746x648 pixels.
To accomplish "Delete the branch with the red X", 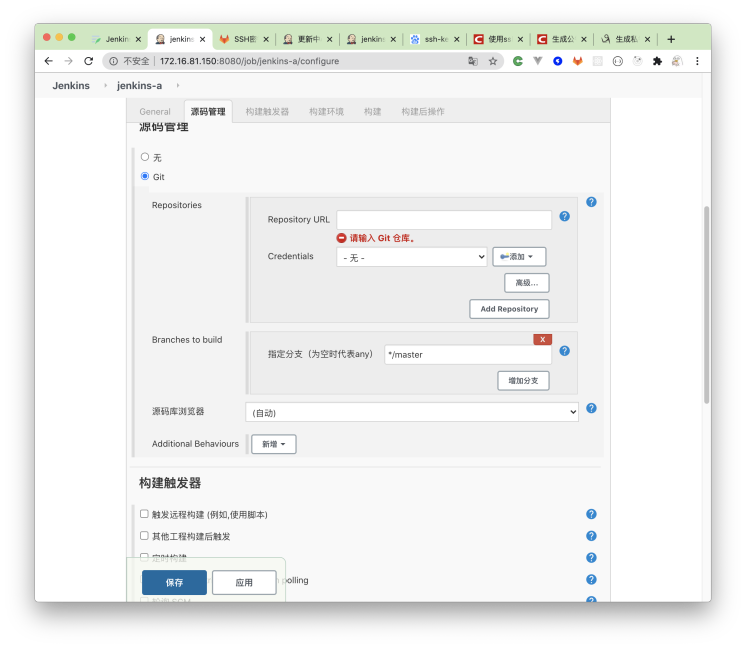I will click(x=542, y=339).
